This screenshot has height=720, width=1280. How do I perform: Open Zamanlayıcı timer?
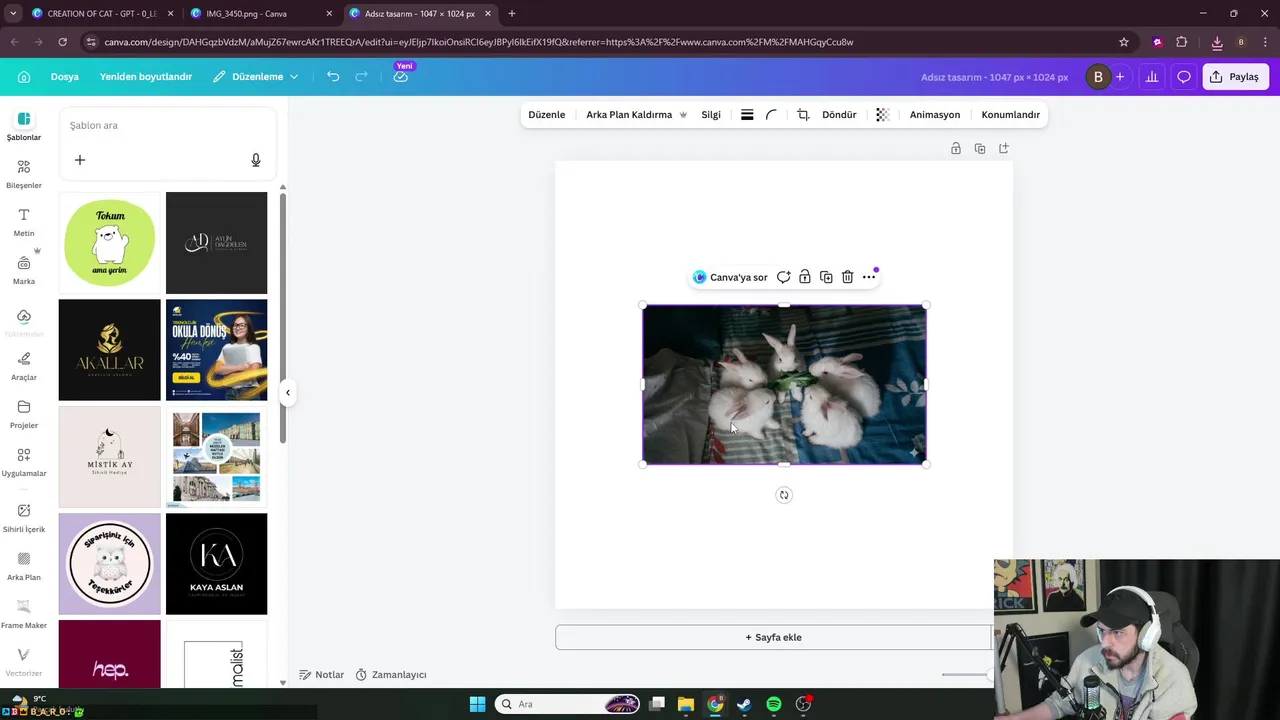[x=391, y=675]
